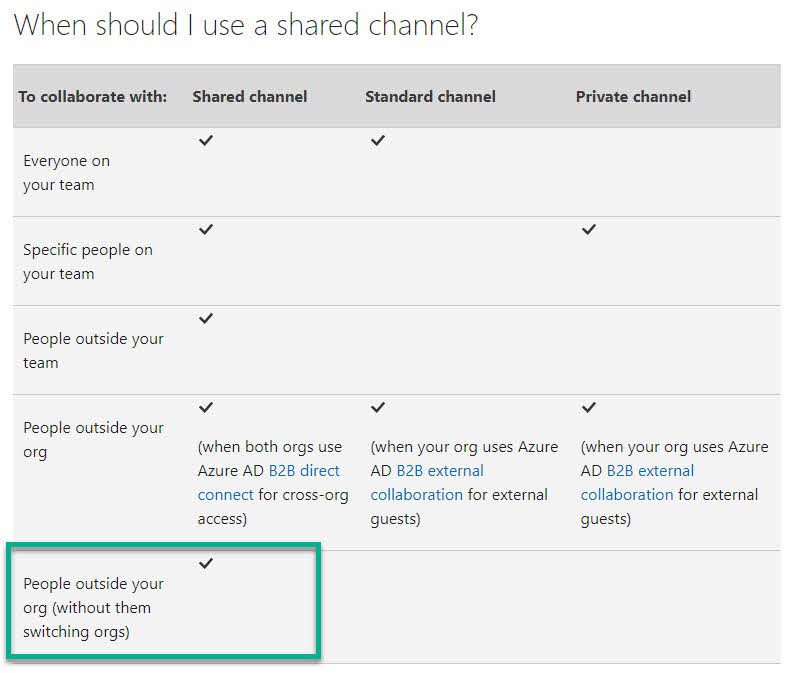Click outside org Shared channel checkmark
Screen dimensions: 793x673
tap(206, 408)
